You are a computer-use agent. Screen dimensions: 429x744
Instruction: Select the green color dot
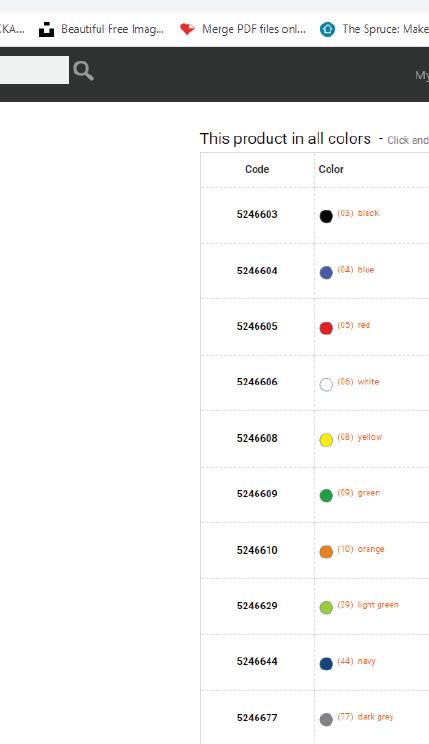pos(326,496)
